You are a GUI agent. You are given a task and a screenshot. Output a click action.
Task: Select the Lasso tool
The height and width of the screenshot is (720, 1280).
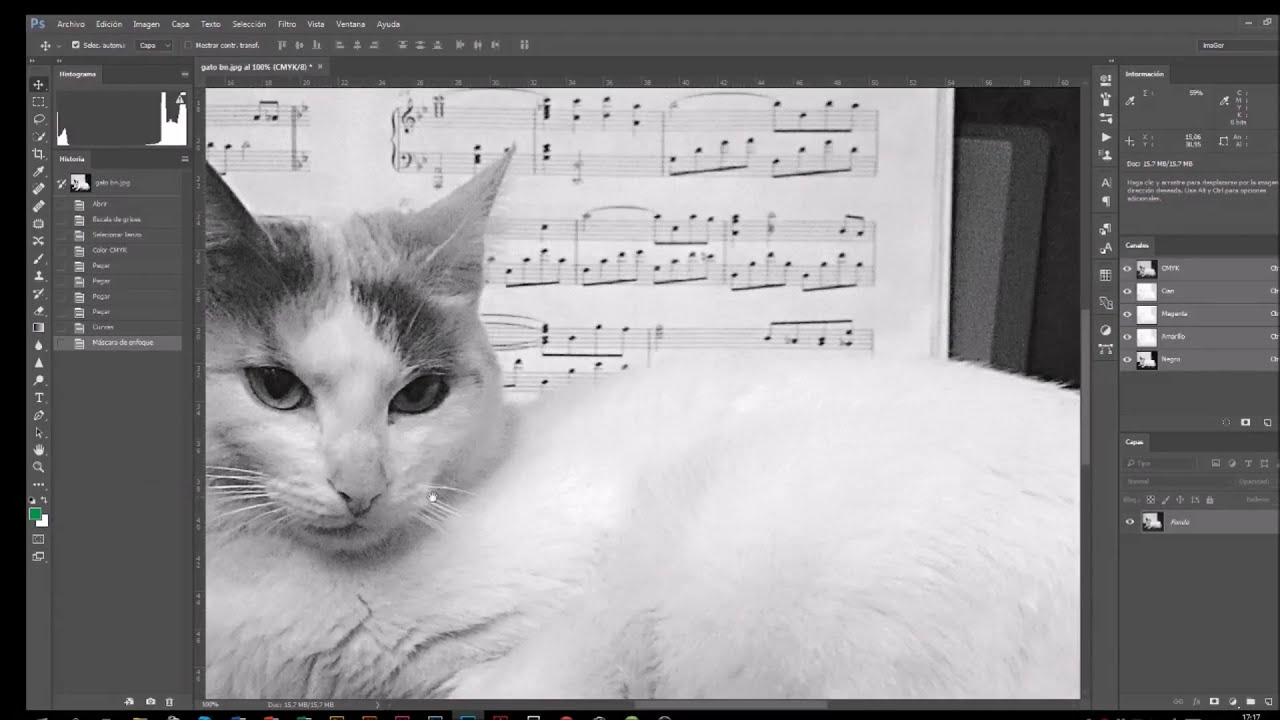(x=39, y=119)
